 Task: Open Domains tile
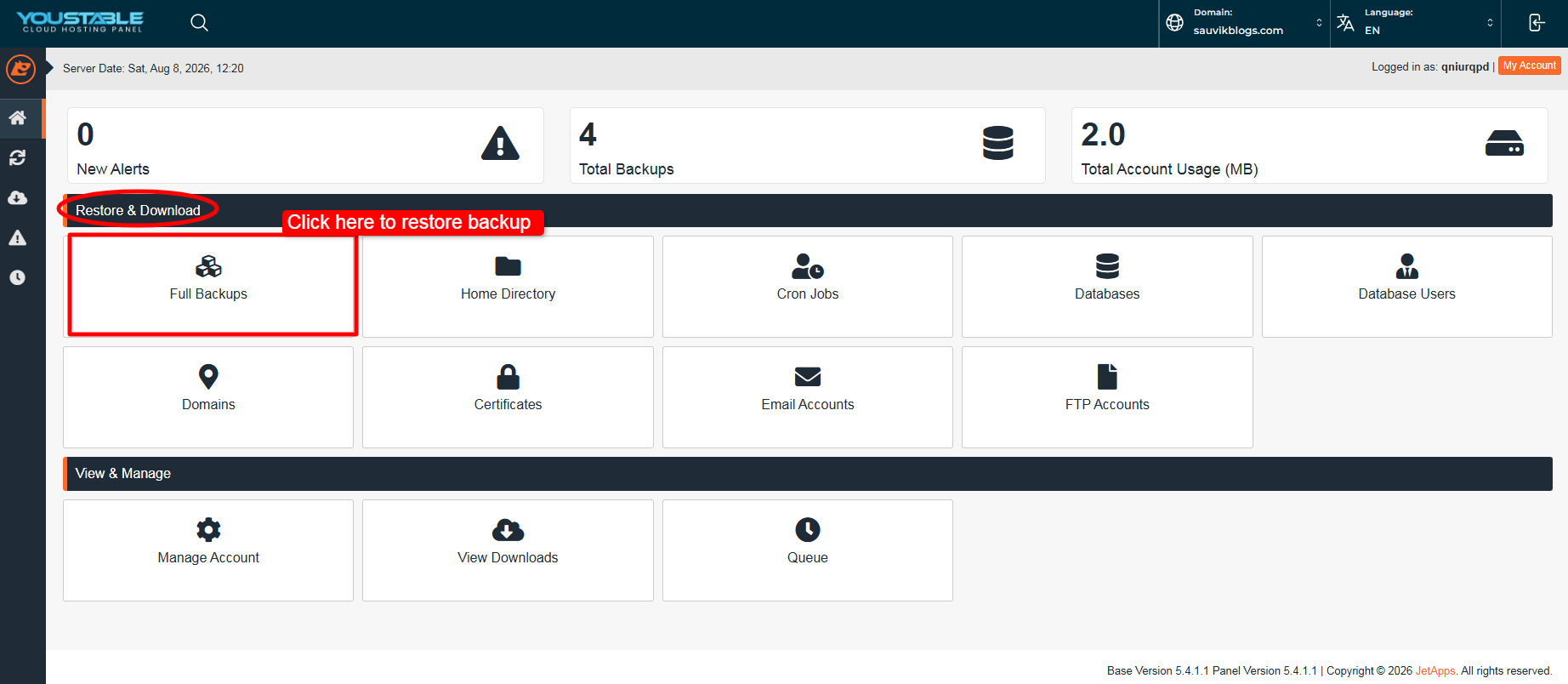208,397
